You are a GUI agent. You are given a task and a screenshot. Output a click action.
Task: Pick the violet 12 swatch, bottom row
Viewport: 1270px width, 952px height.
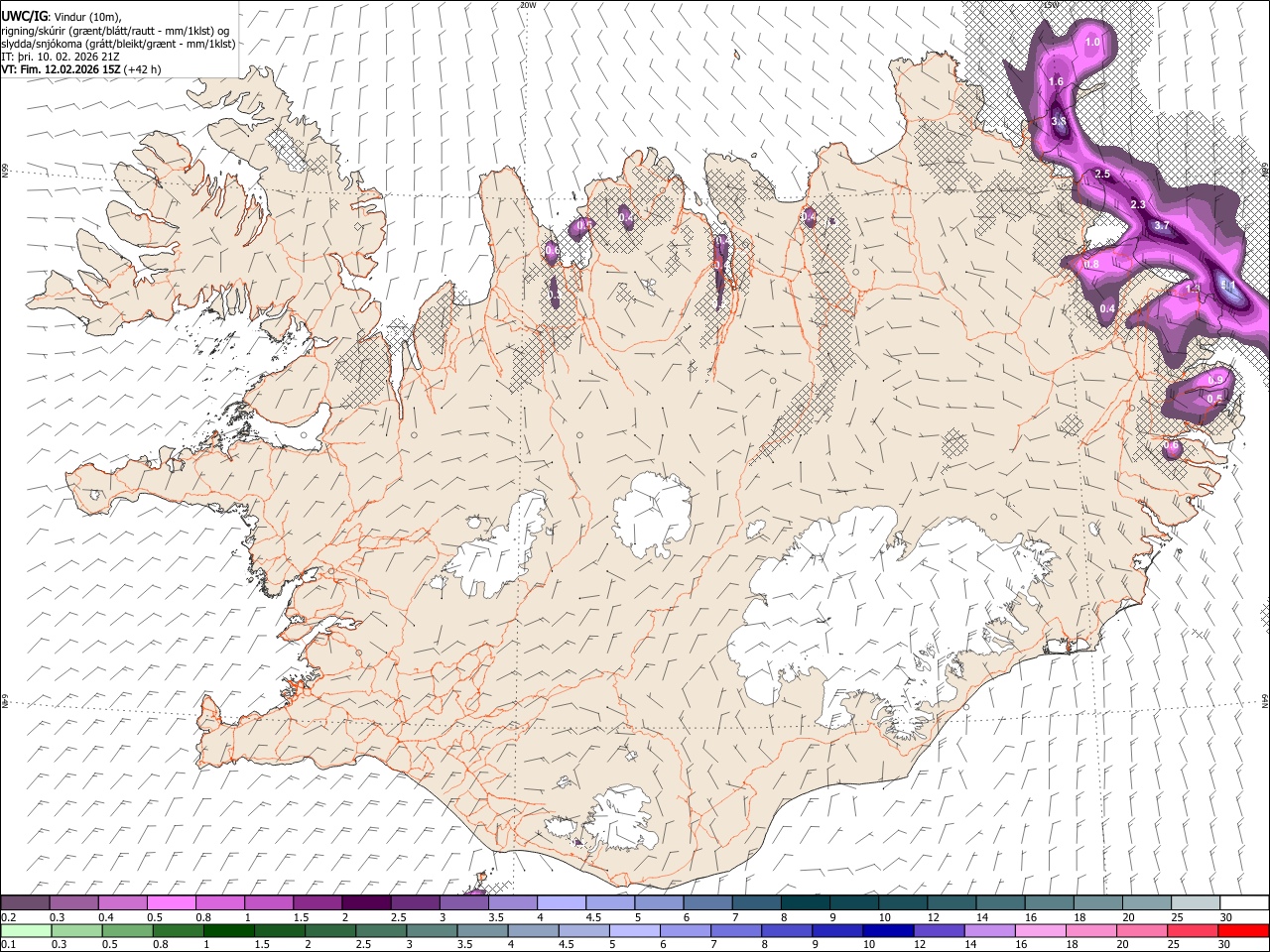point(938,930)
